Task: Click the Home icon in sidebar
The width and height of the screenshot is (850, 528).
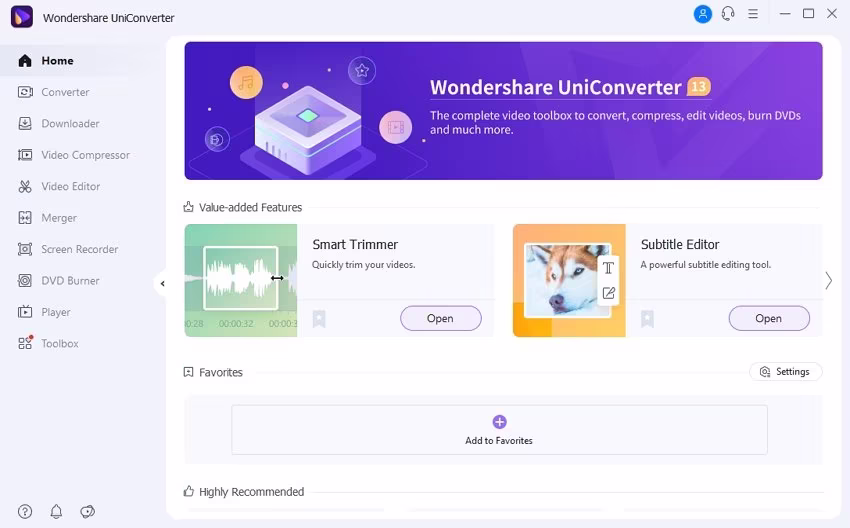Action: (x=25, y=61)
